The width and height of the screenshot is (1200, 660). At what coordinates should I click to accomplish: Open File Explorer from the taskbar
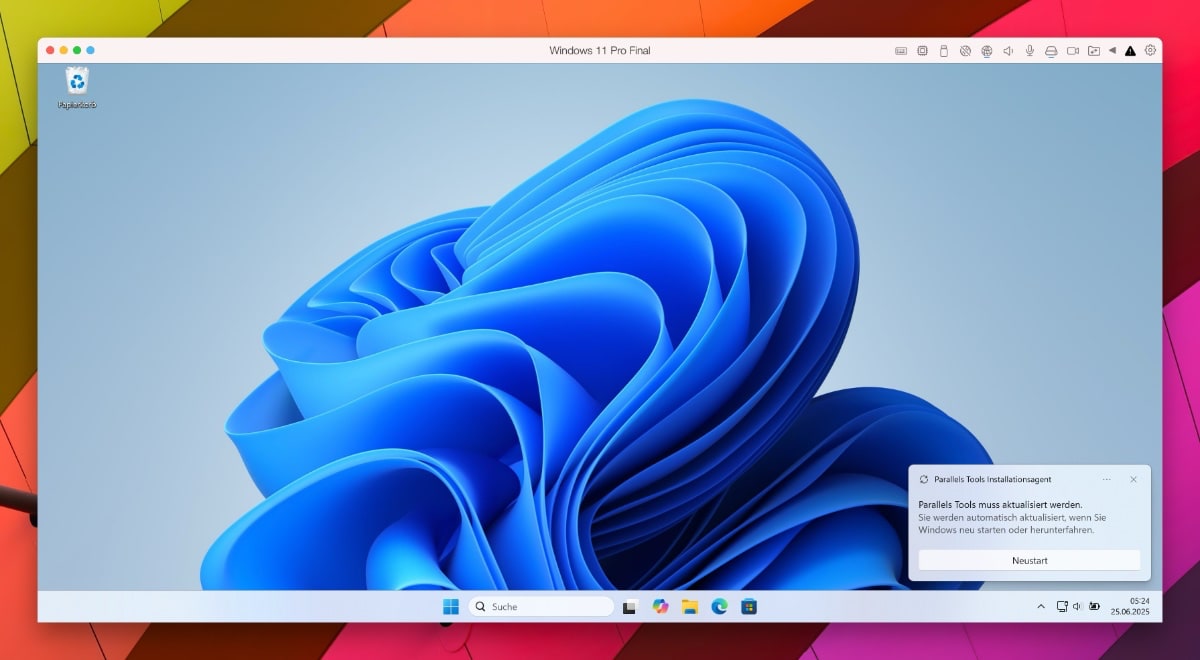[689, 606]
